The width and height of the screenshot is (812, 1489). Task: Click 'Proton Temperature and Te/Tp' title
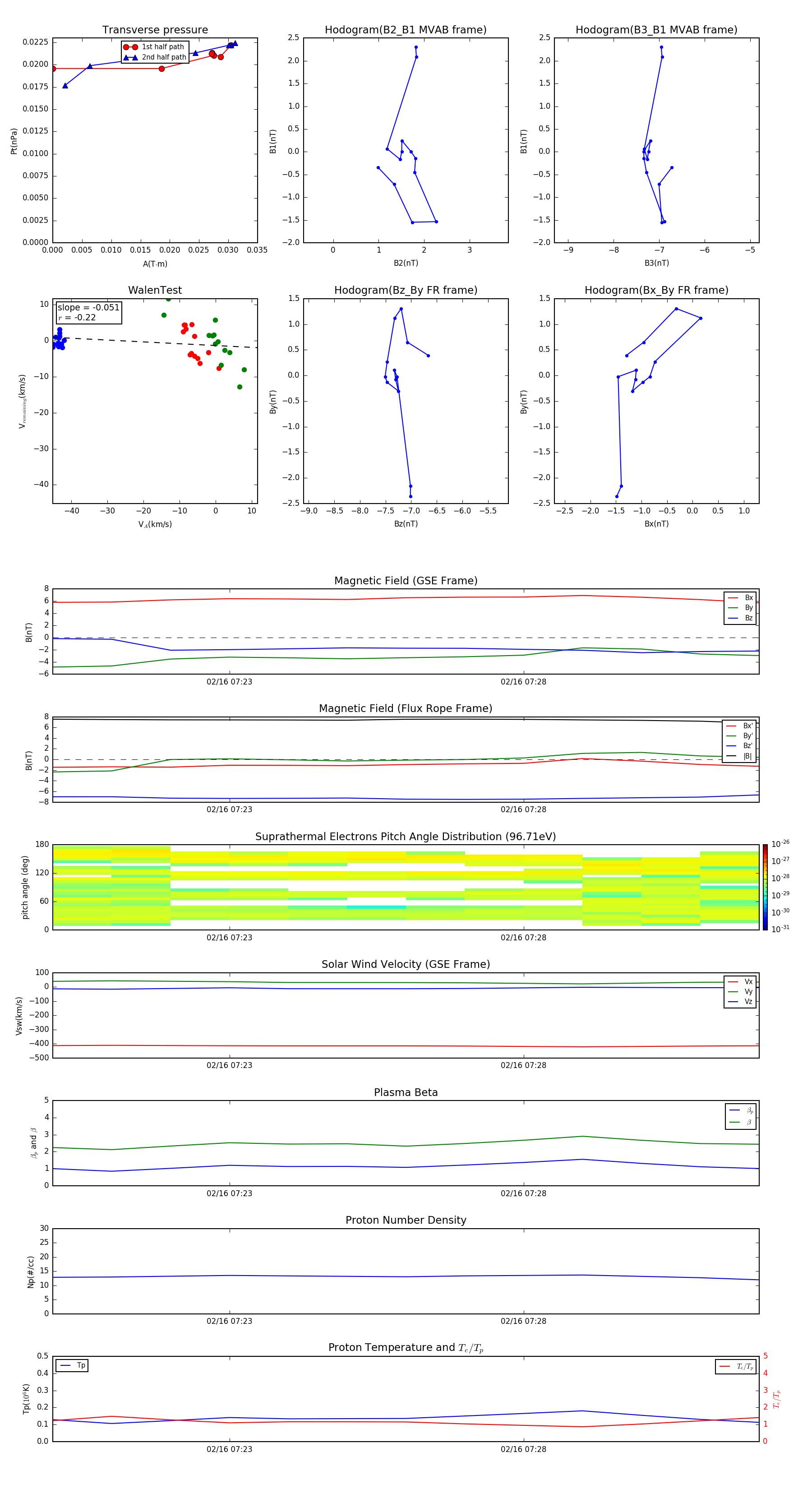click(x=406, y=1348)
